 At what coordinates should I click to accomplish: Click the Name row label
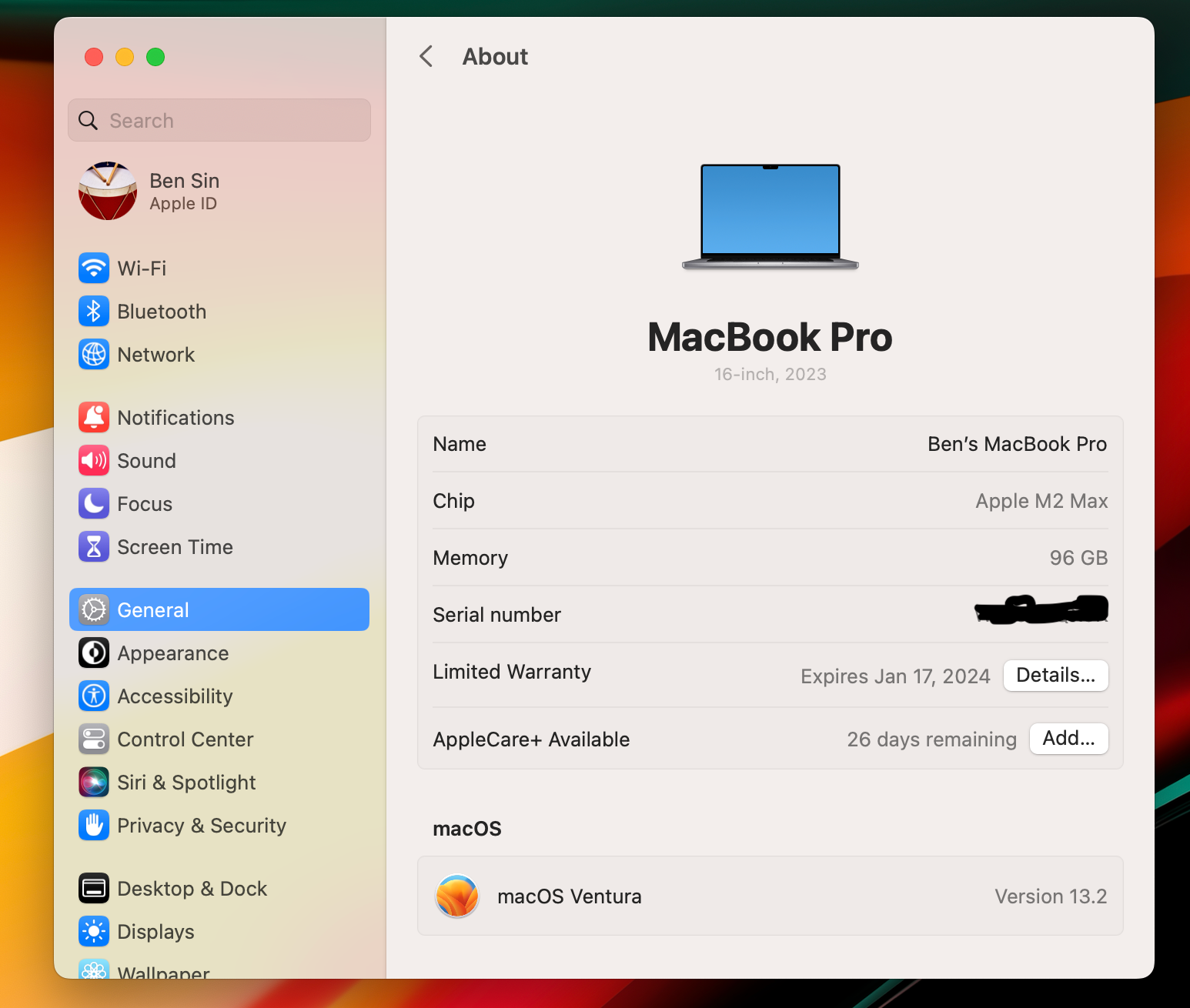[x=460, y=444]
